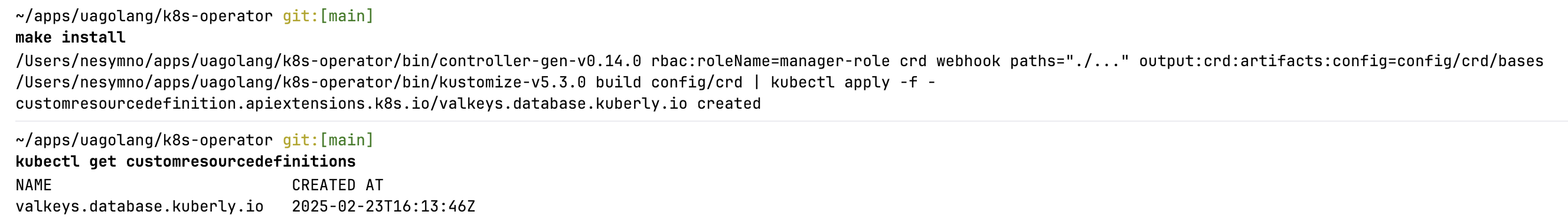The height and width of the screenshot is (221, 1568).
Task: Click the "make install" command line
Action: point(71,38)
